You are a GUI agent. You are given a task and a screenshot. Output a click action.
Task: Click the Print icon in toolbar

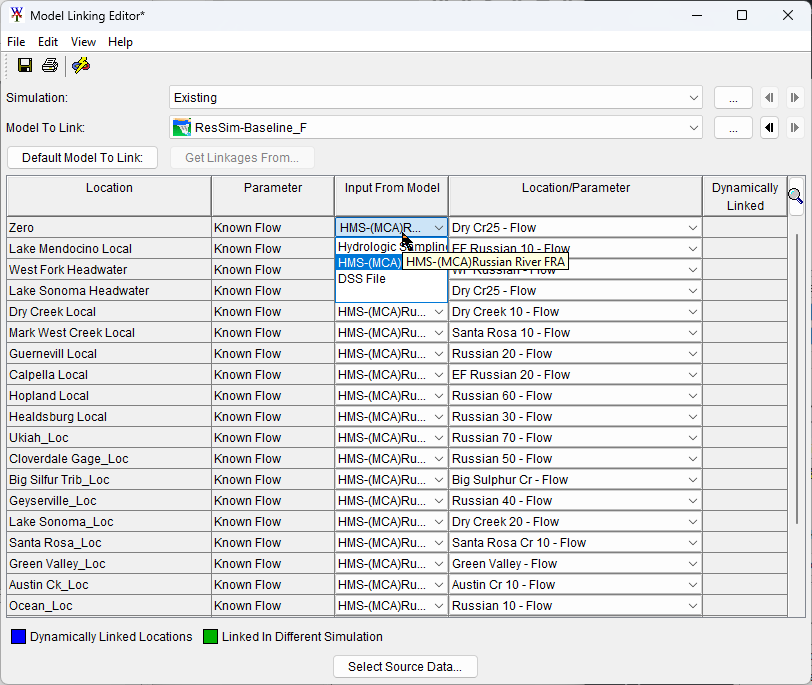point(50,65)
